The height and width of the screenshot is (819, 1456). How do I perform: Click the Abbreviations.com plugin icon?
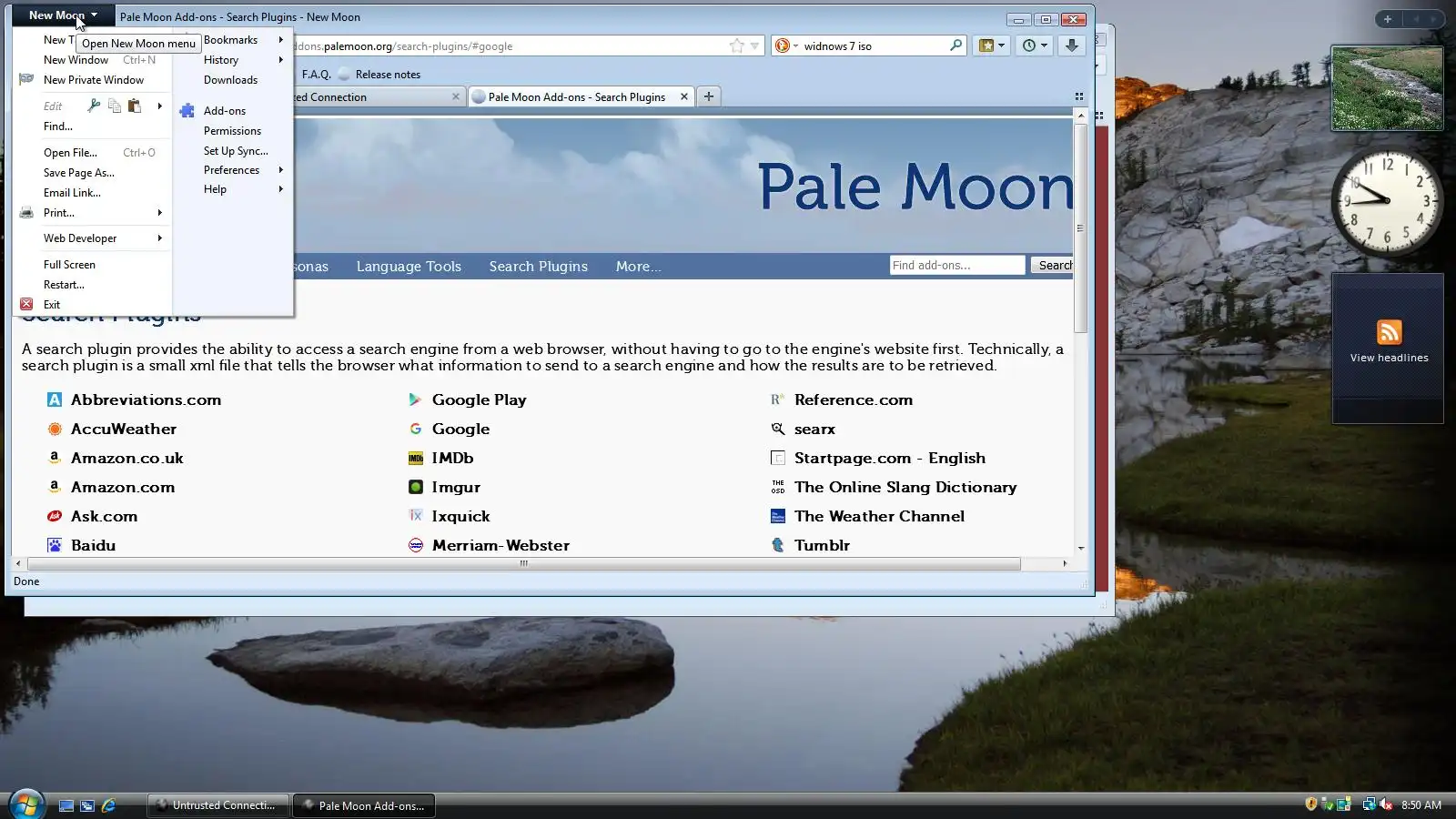55,399
